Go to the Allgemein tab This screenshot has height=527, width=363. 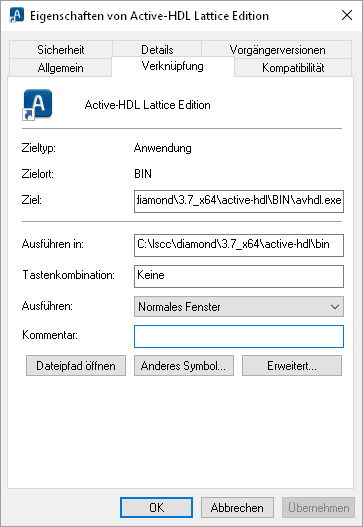(x=60, y=68)
